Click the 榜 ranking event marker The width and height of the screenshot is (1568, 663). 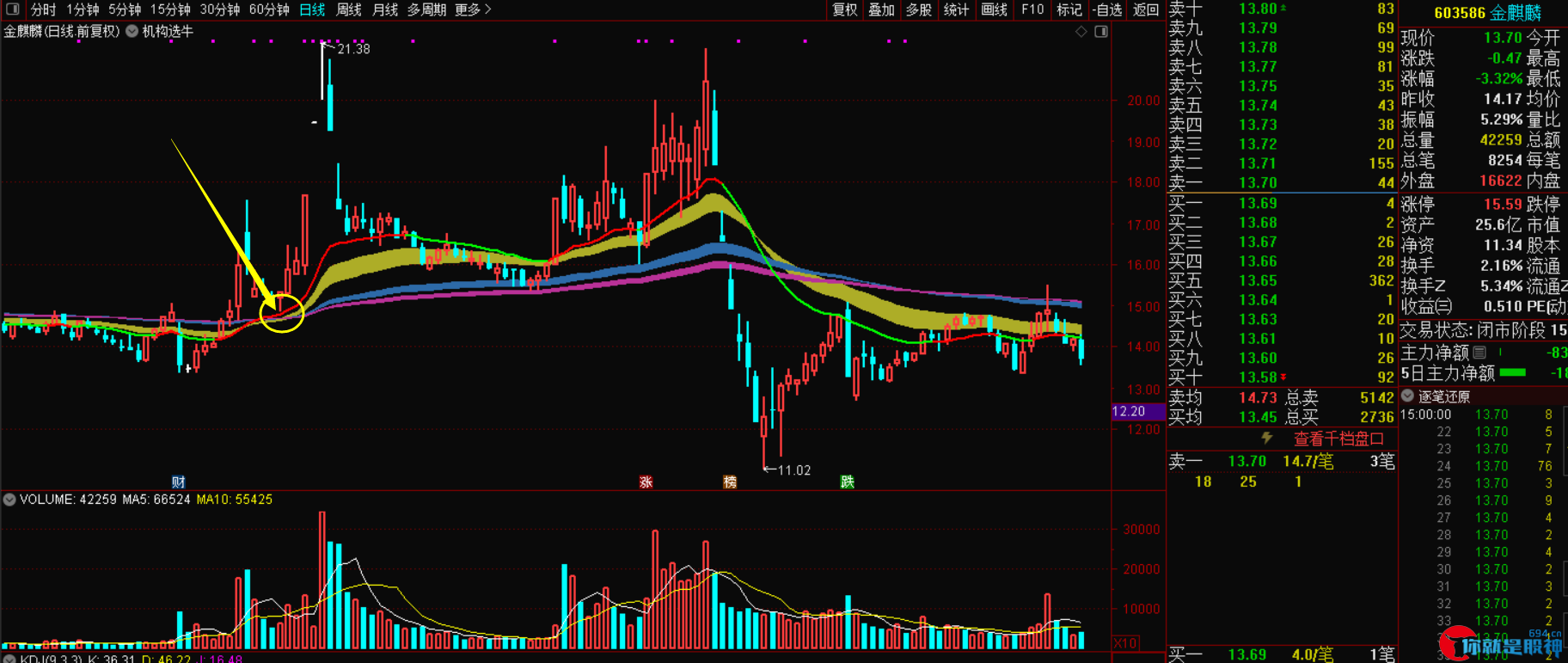tap(730, 482)
